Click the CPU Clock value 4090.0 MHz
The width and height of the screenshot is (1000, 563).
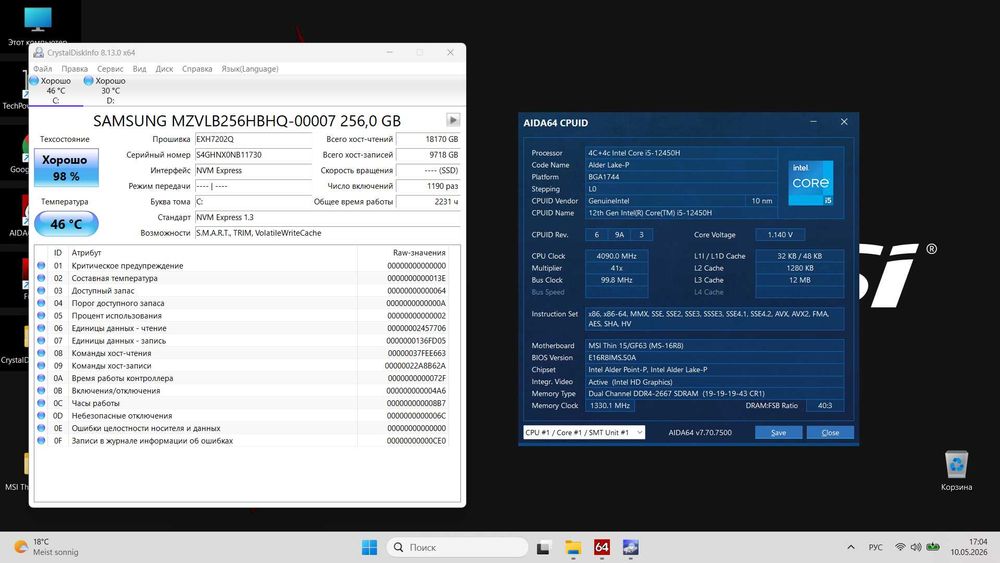pyautogui.click(x=616, y=256)
